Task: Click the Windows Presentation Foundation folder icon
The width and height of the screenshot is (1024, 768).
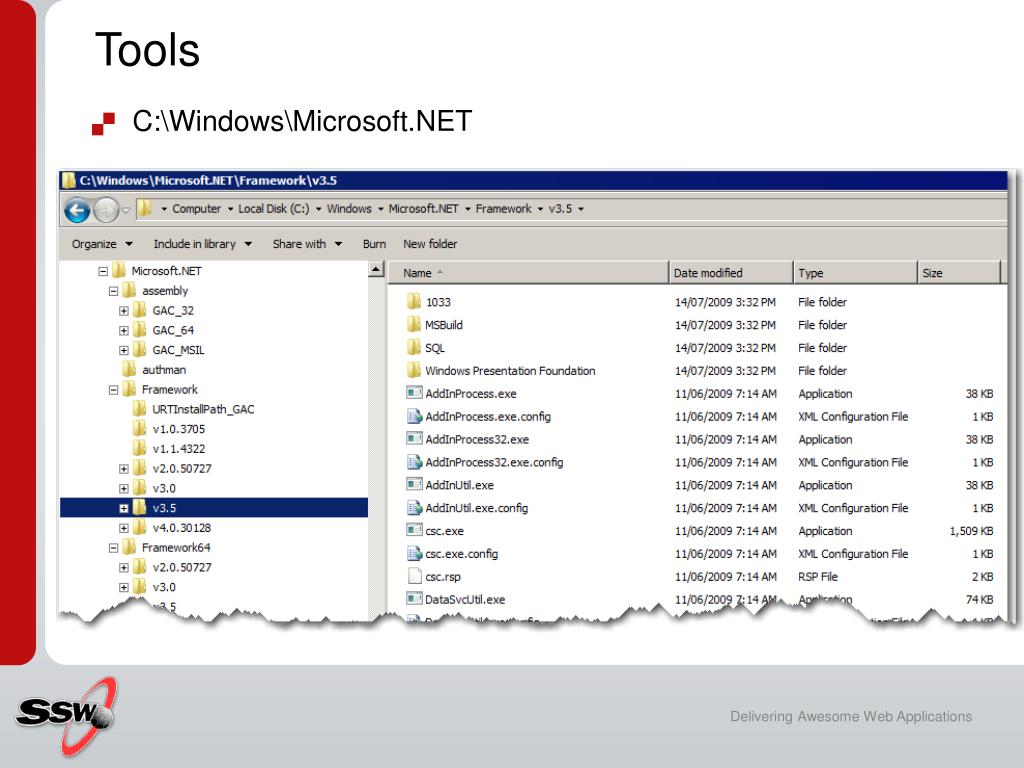Action: [413, 370]
